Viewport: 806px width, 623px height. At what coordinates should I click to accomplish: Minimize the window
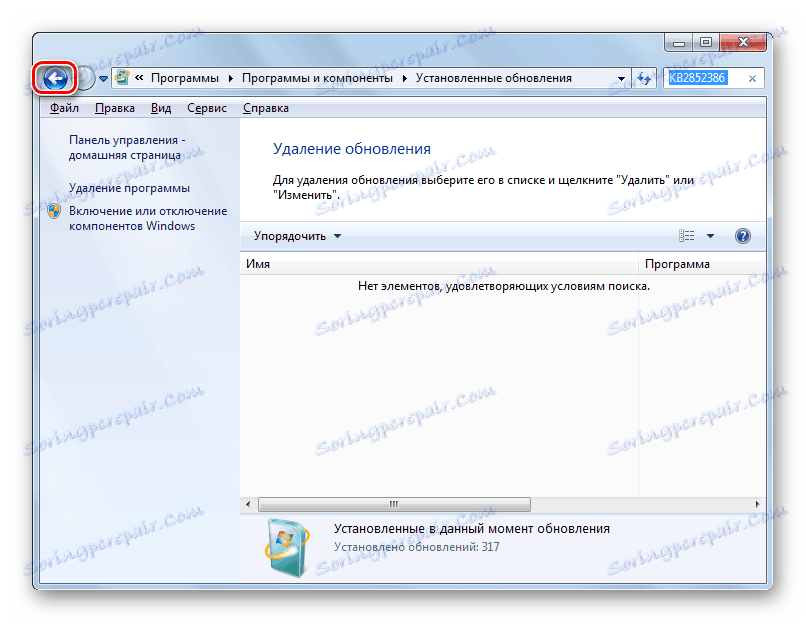[x=679, y=43]
